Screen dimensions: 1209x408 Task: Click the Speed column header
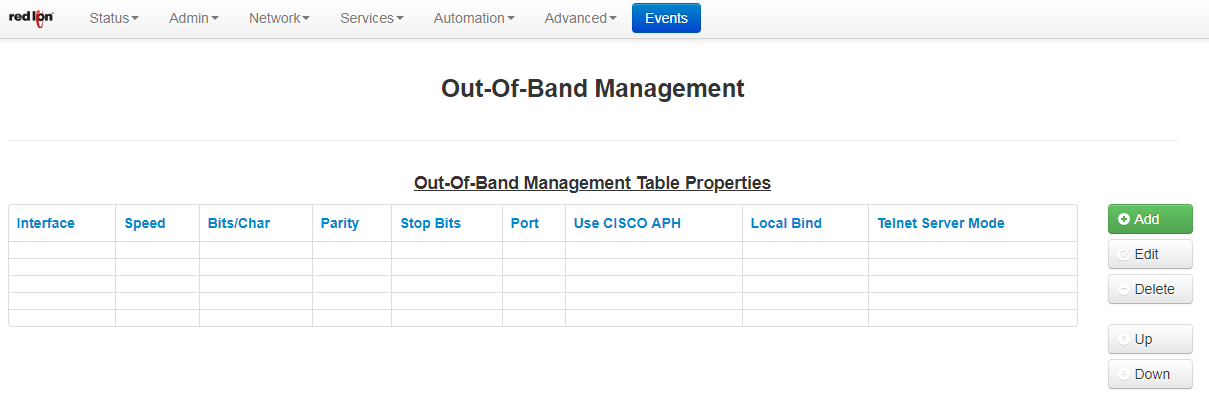[145, 223]
